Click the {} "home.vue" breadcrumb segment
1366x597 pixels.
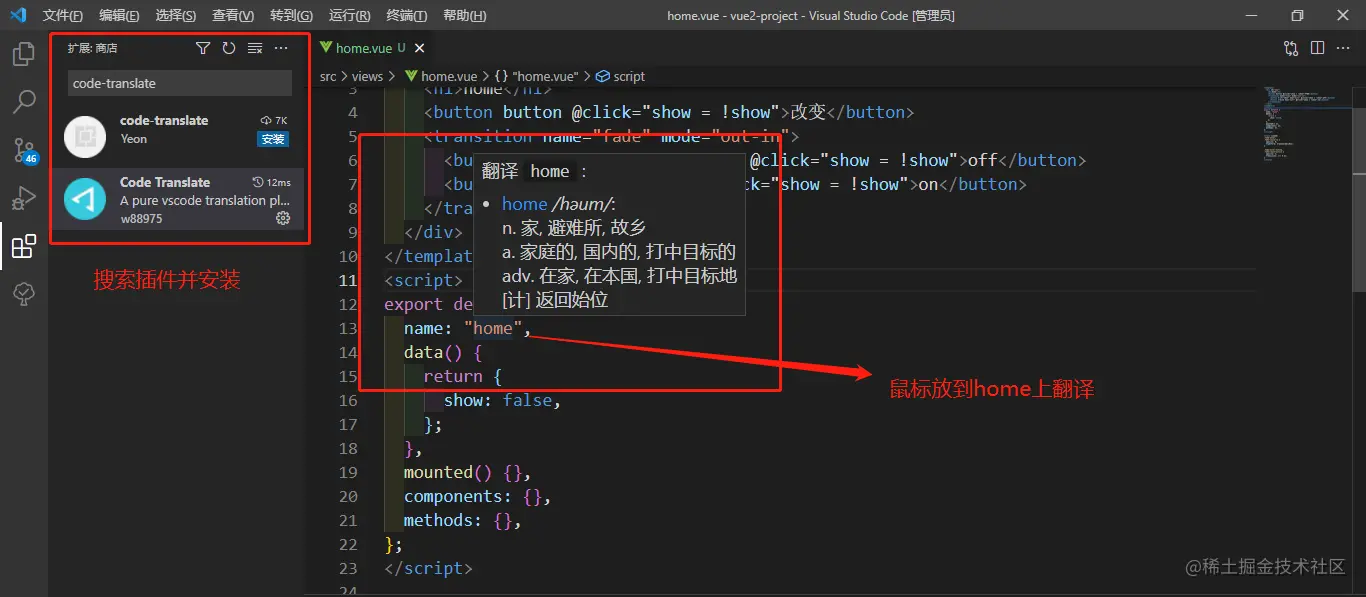pos(537,76)
